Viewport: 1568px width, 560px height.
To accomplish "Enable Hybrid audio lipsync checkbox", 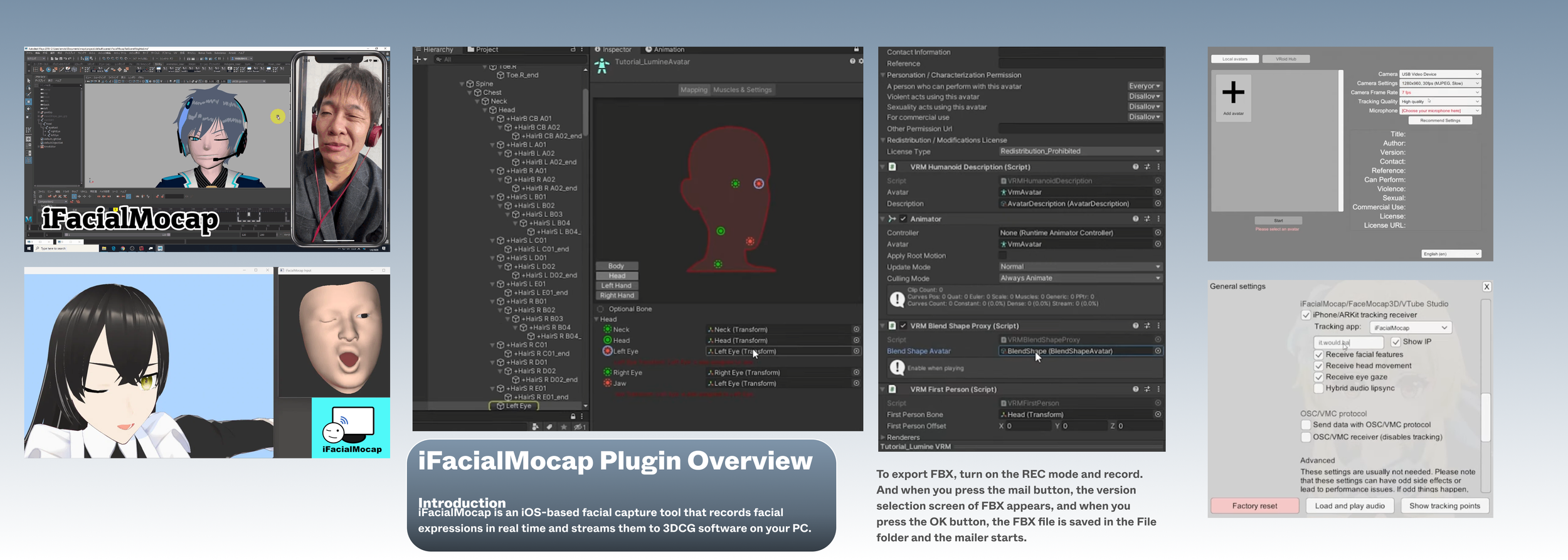I will tap(1318, 388).
